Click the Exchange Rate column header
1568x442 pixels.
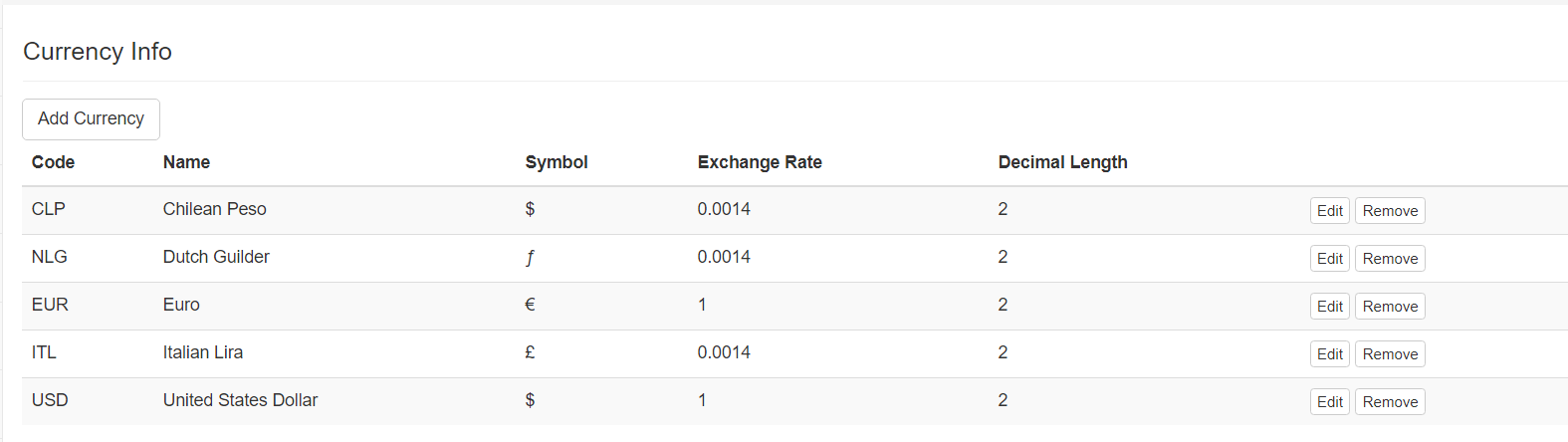pos(760,162)
